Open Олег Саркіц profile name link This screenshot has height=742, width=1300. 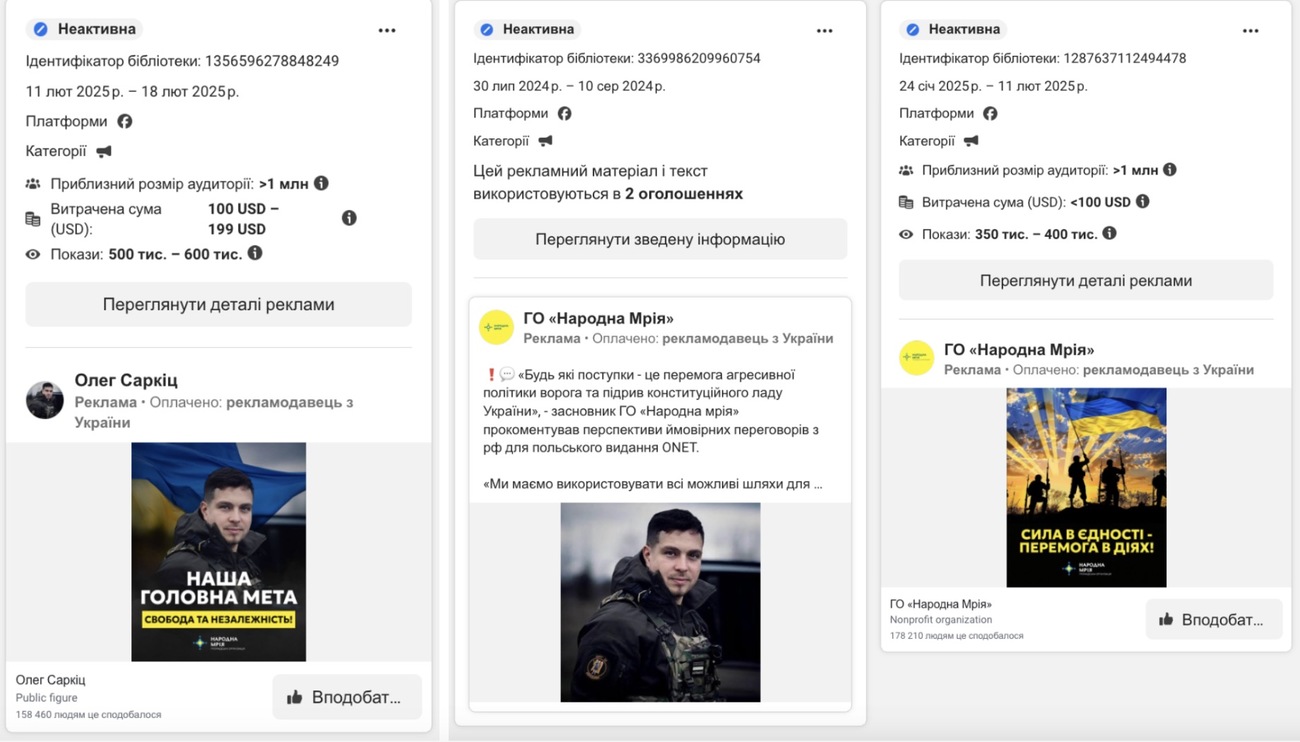click(x=126, y=380)
